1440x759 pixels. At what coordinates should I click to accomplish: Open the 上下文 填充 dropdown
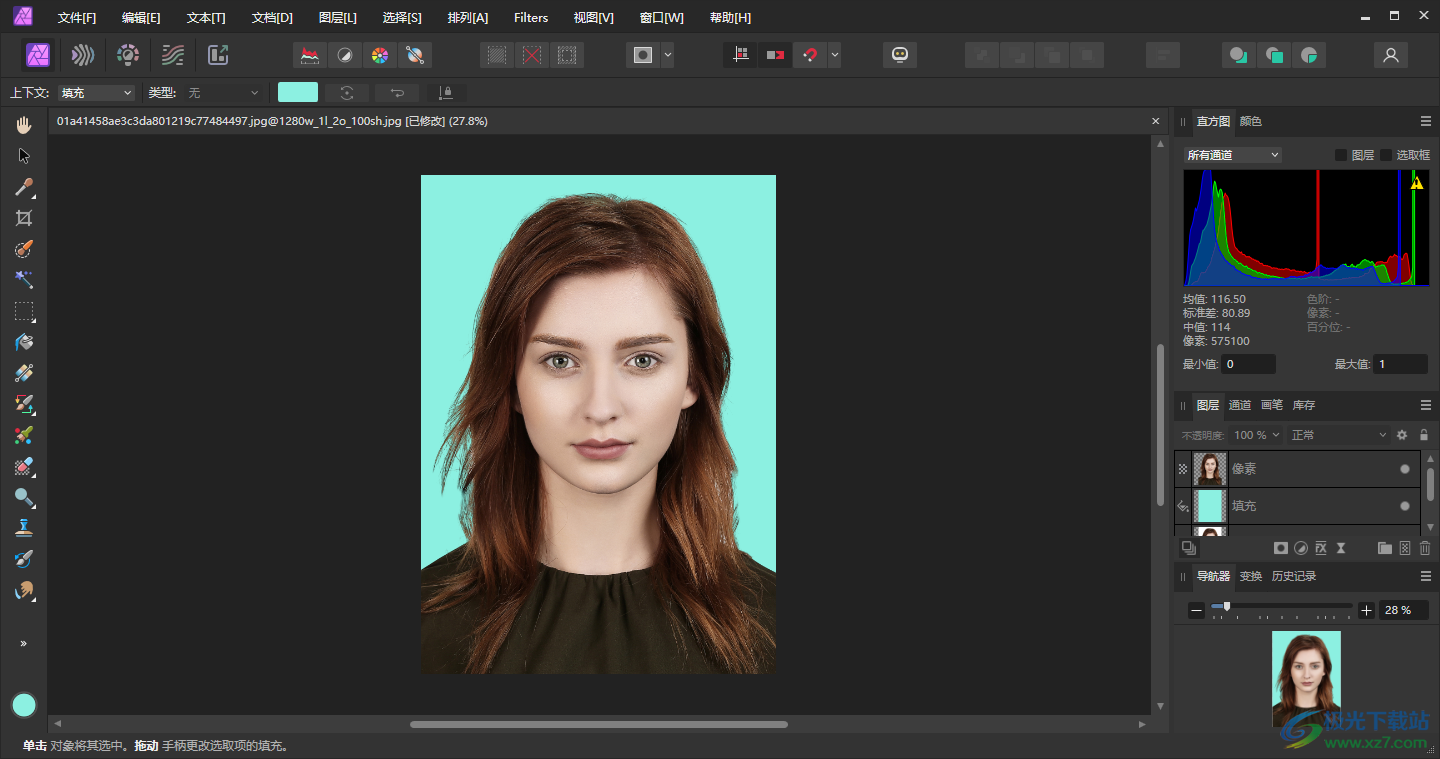click(96, 93)
